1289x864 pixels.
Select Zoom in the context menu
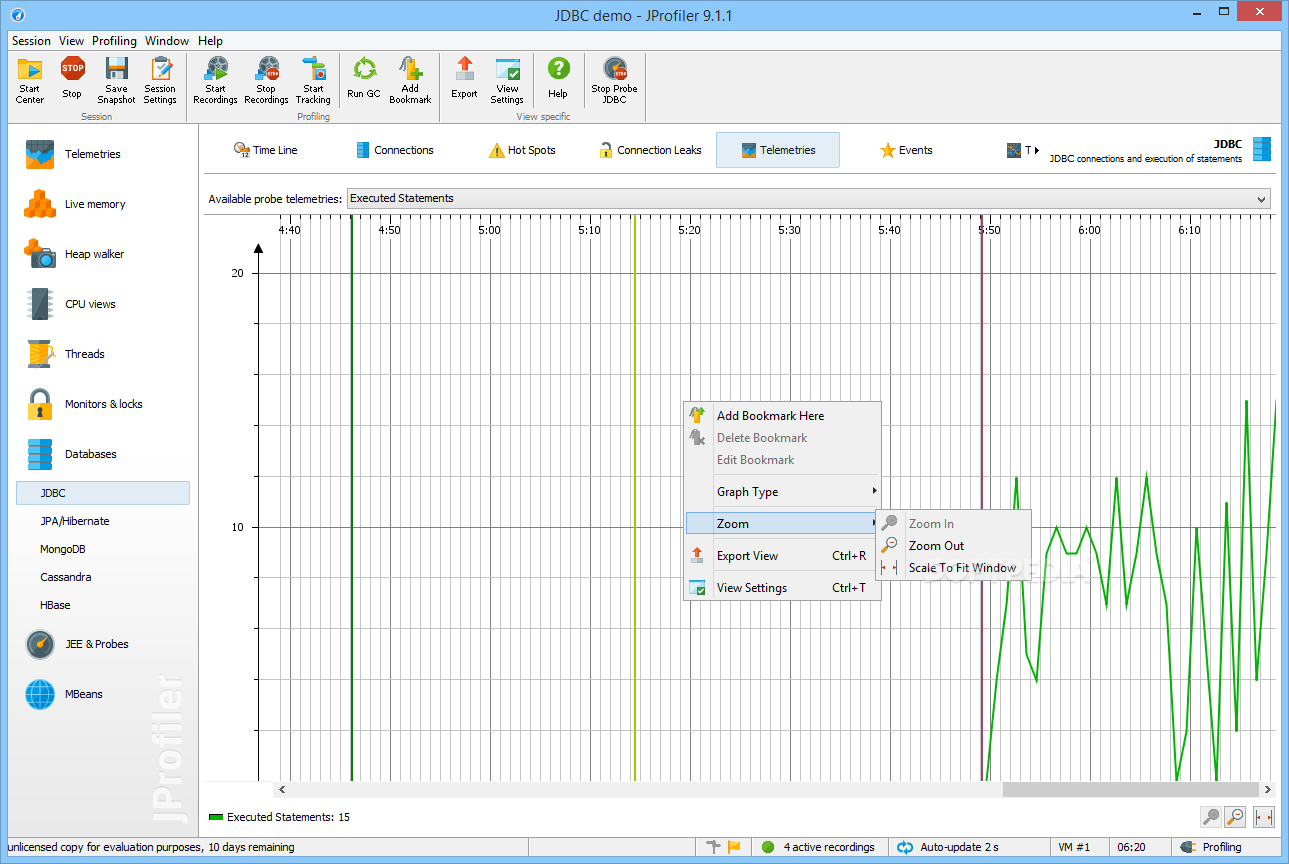780,524
